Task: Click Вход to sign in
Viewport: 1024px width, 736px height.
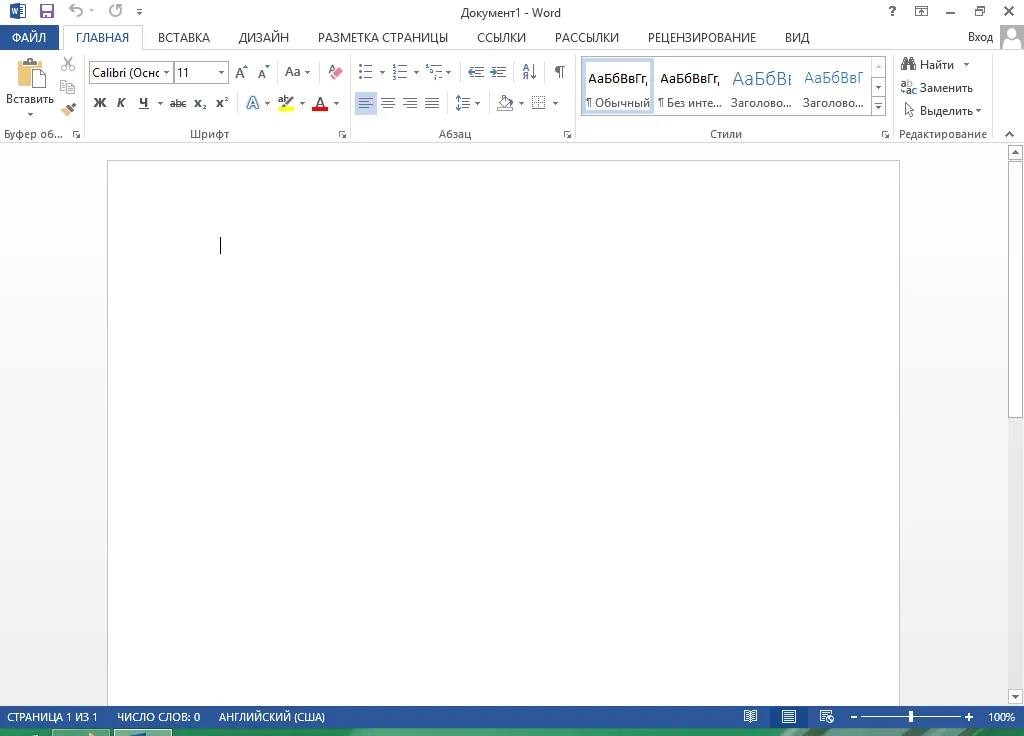Action: 980,37
